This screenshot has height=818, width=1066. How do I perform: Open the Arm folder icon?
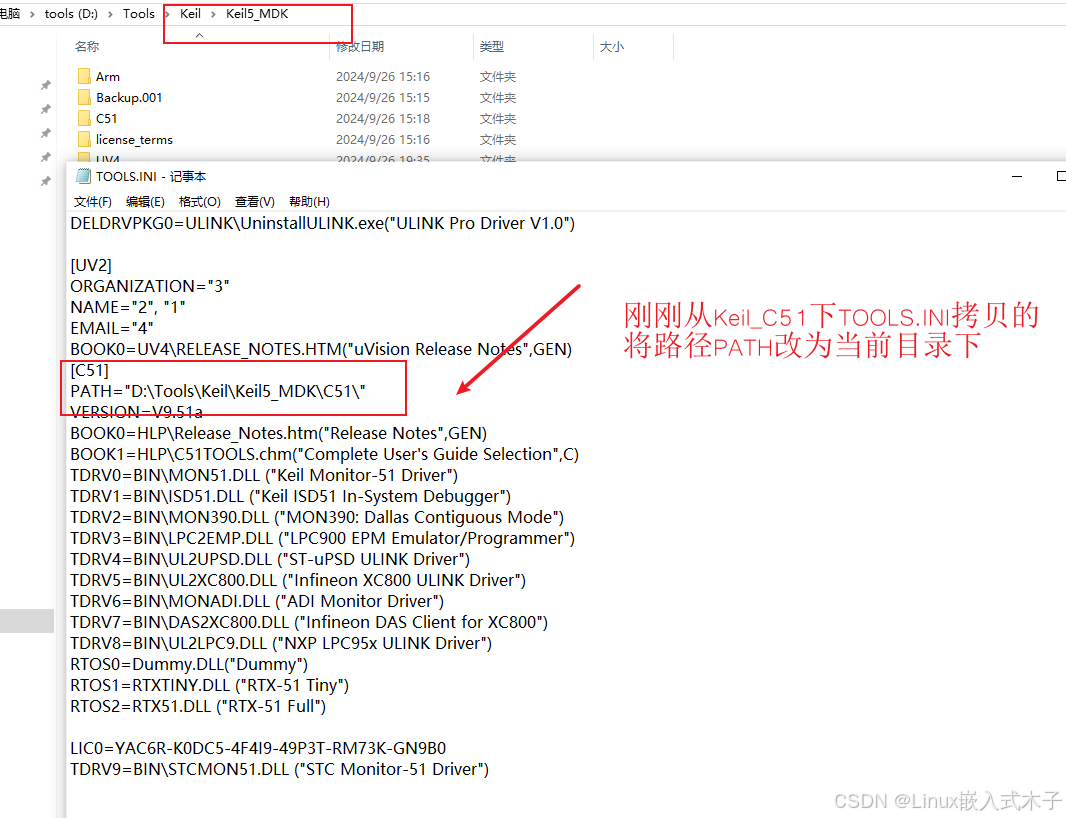[84, 77]
